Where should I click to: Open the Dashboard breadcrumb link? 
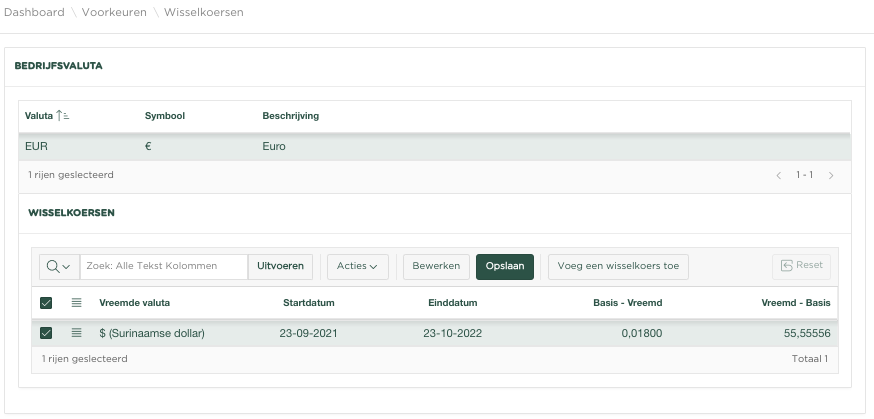34,13
